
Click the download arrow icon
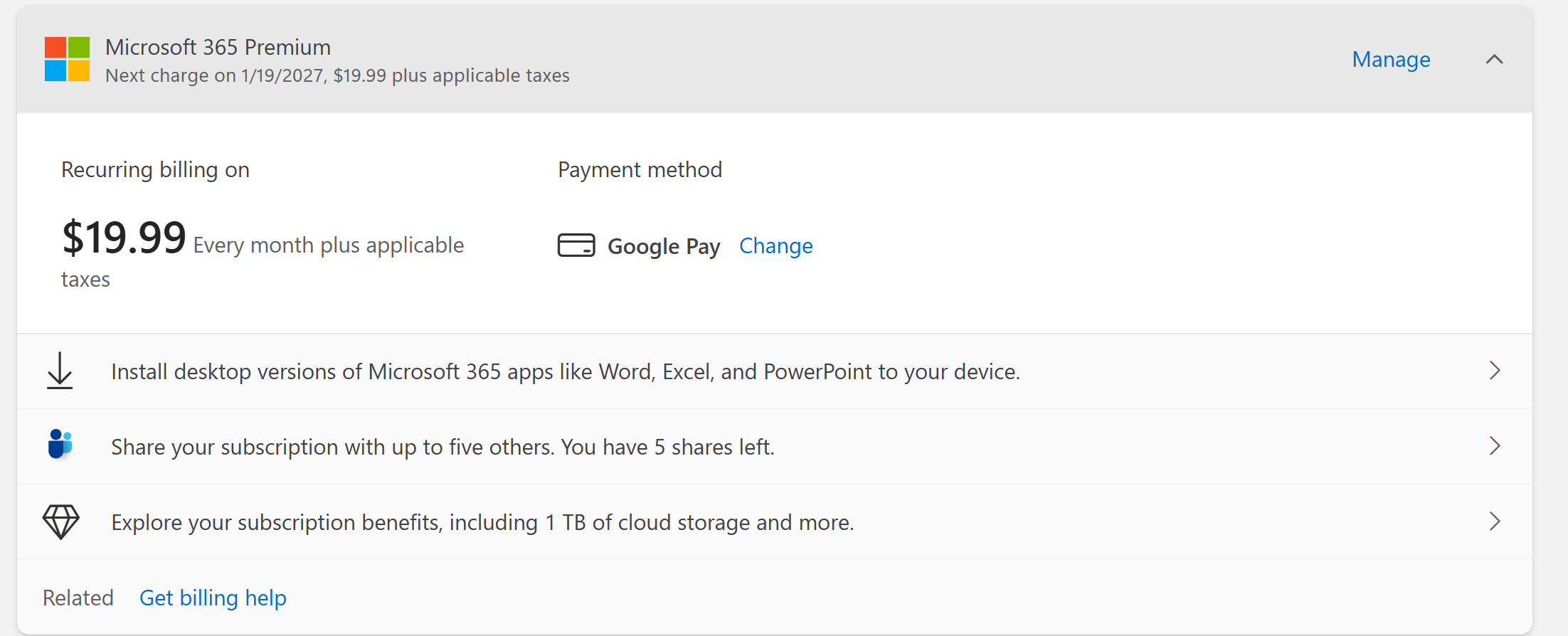pyautogui.click(x=60, y=371)
